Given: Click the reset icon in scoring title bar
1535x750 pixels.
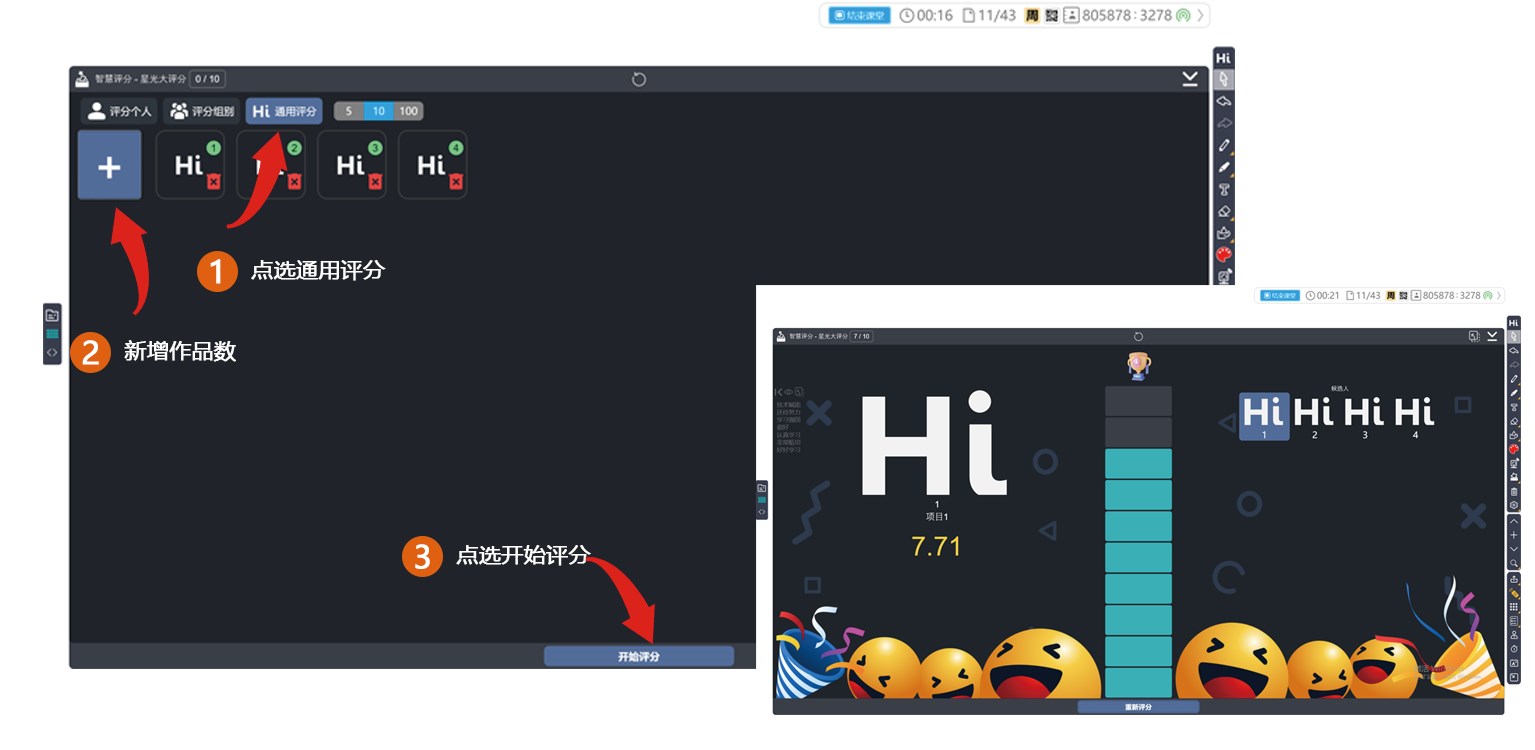Looking at the screenshot, I should coord(639,79).
